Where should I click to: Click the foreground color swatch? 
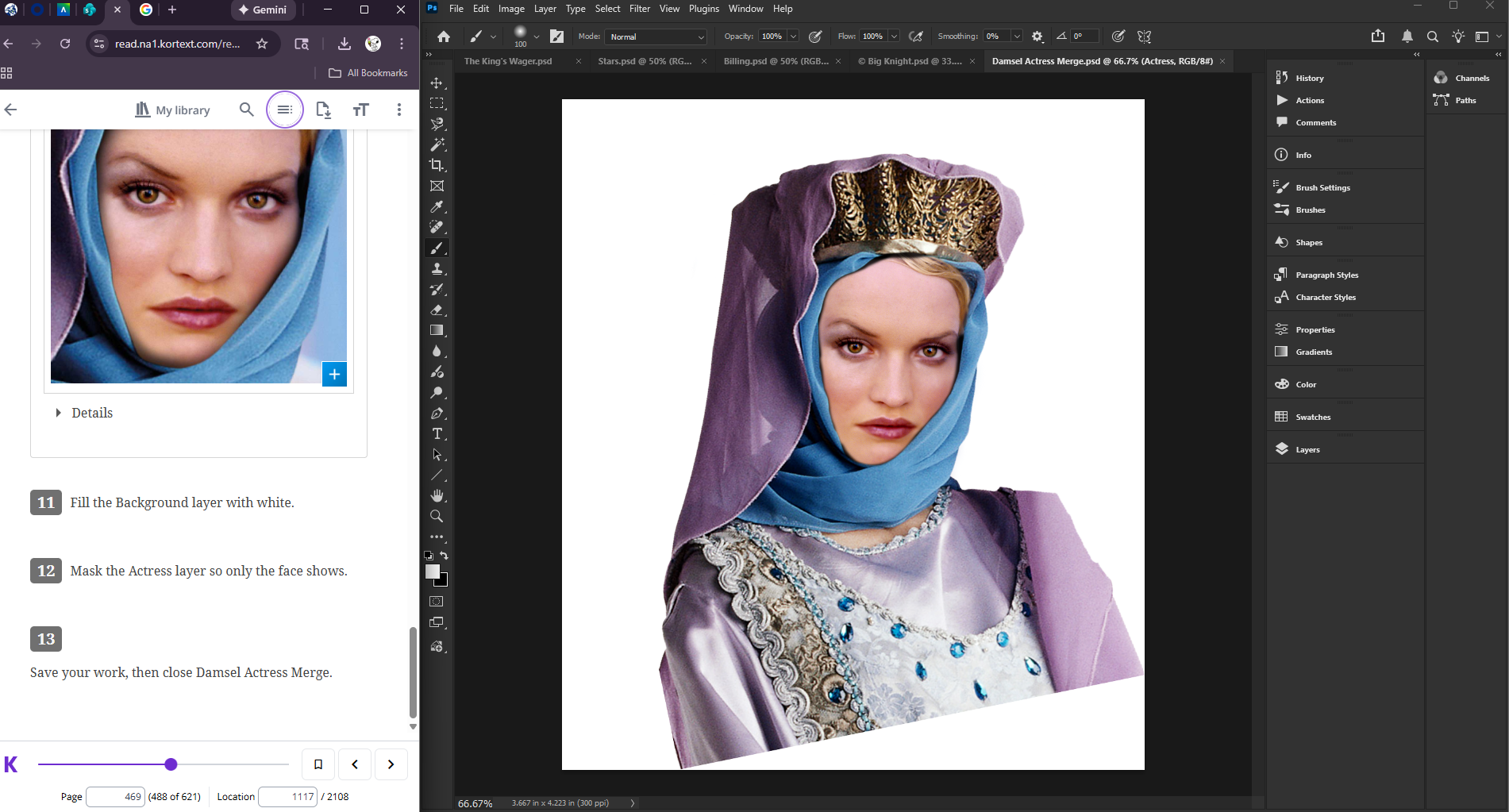click(433, 571)
